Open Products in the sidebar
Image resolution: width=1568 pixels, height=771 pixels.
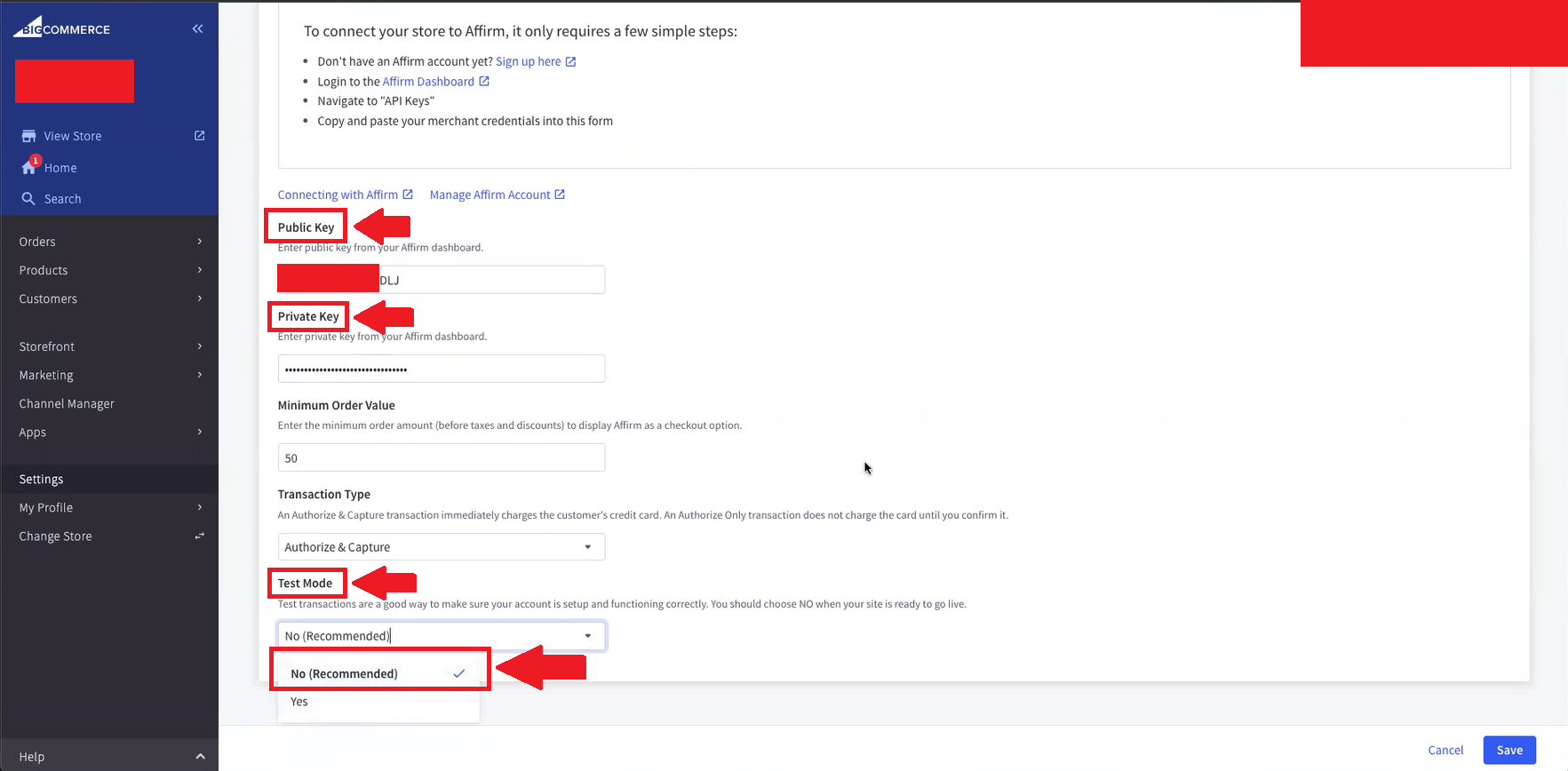tap(44, 270)
